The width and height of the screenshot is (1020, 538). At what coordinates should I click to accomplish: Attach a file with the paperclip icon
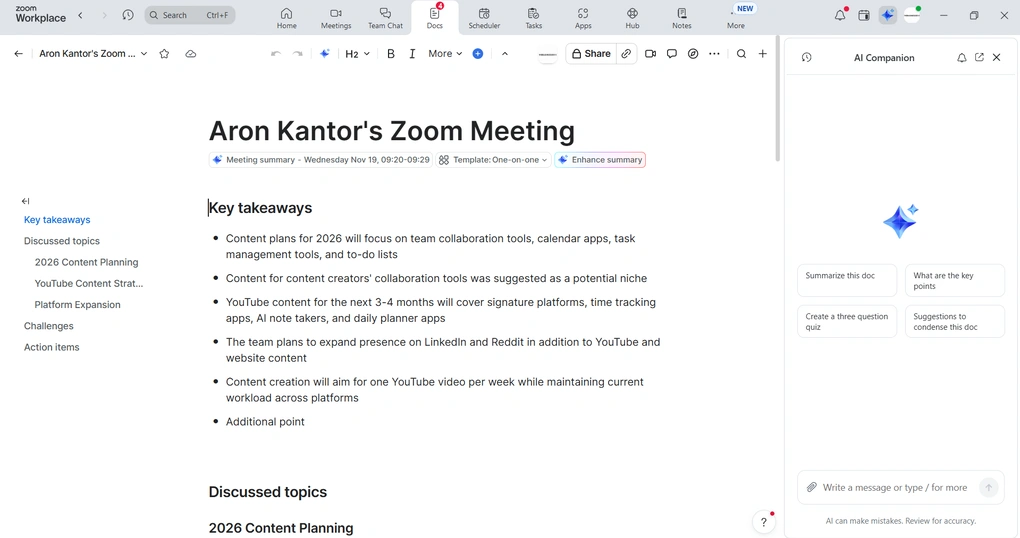811,487
